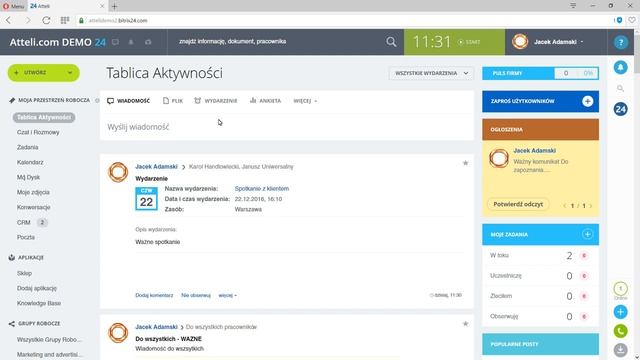Open Sklep under Aplikacje
This screenshot has width=640, height=360.
coord(24,273)
